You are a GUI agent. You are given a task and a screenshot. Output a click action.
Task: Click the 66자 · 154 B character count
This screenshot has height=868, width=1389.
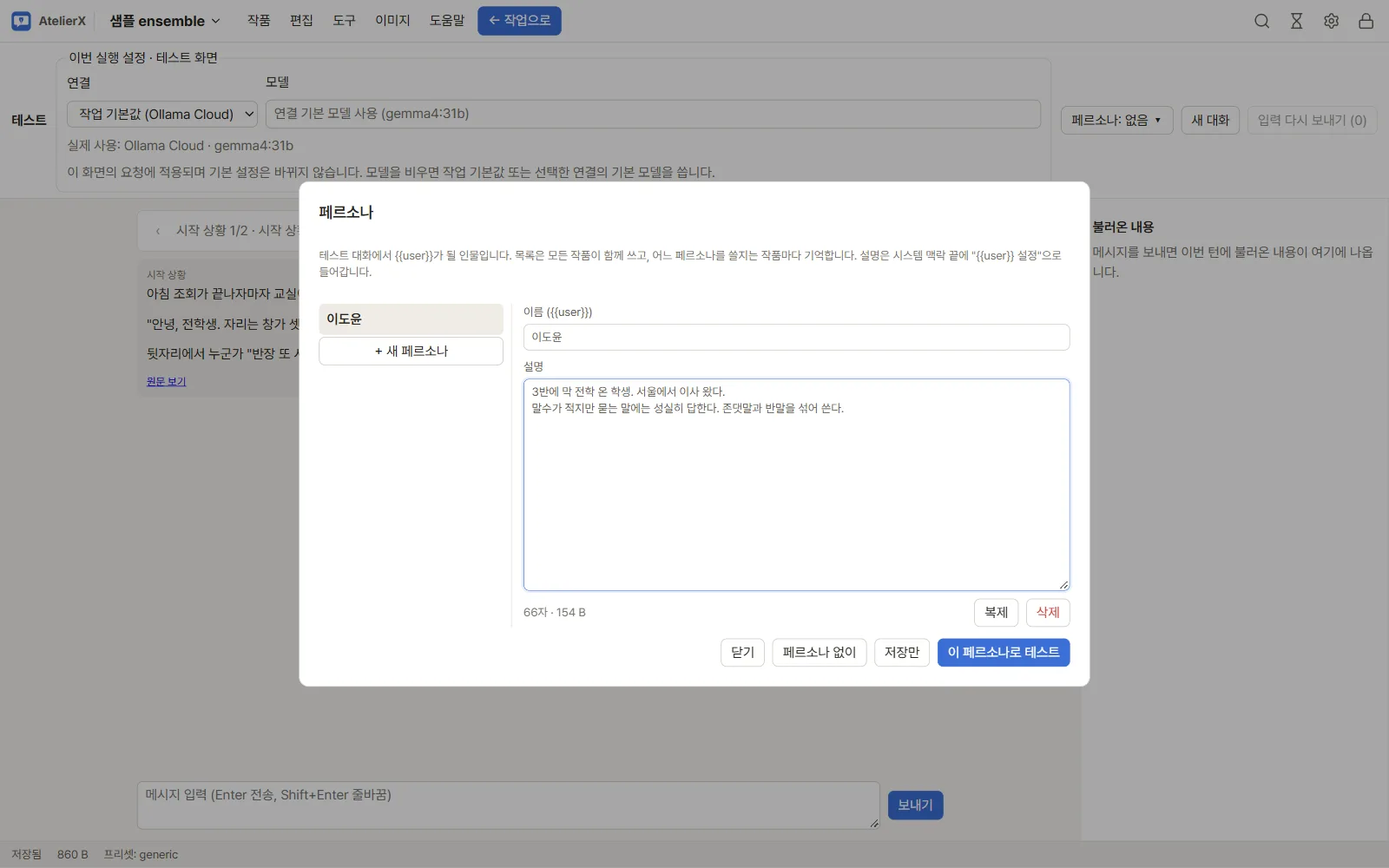click(555, 612)
